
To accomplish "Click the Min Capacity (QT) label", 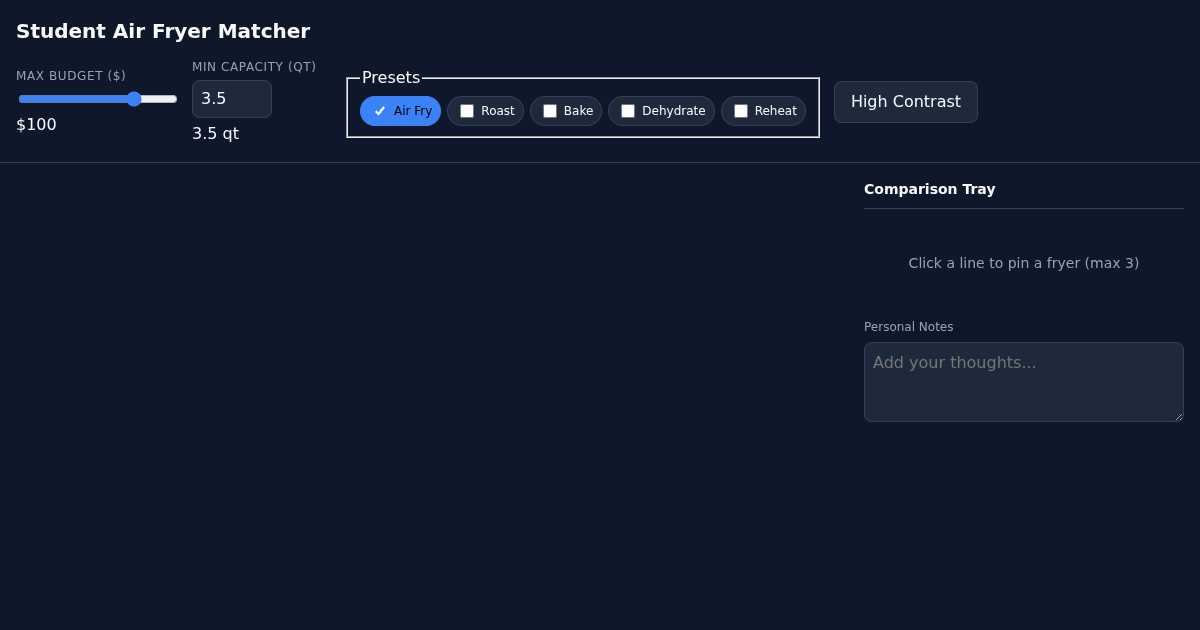I will click(254, 67).
